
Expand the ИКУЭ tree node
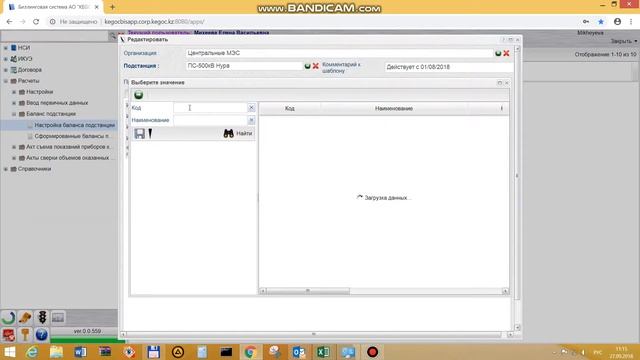[6, 59]
